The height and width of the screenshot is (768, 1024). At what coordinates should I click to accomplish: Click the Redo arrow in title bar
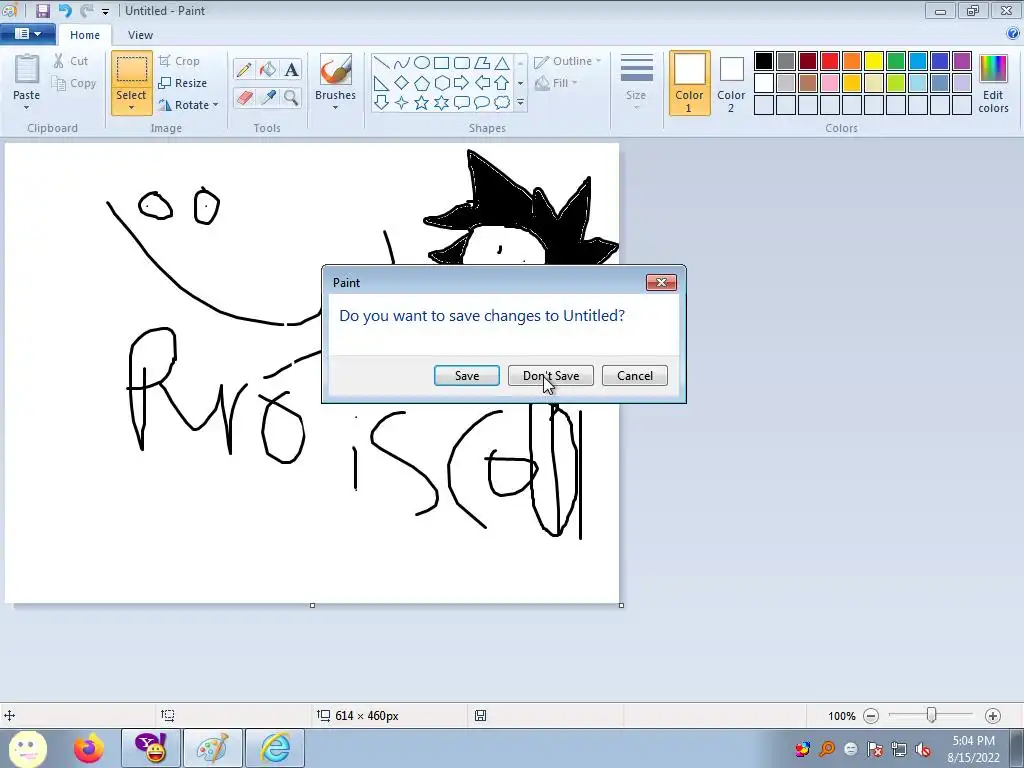pyautogui.click(x=86, y=10)
